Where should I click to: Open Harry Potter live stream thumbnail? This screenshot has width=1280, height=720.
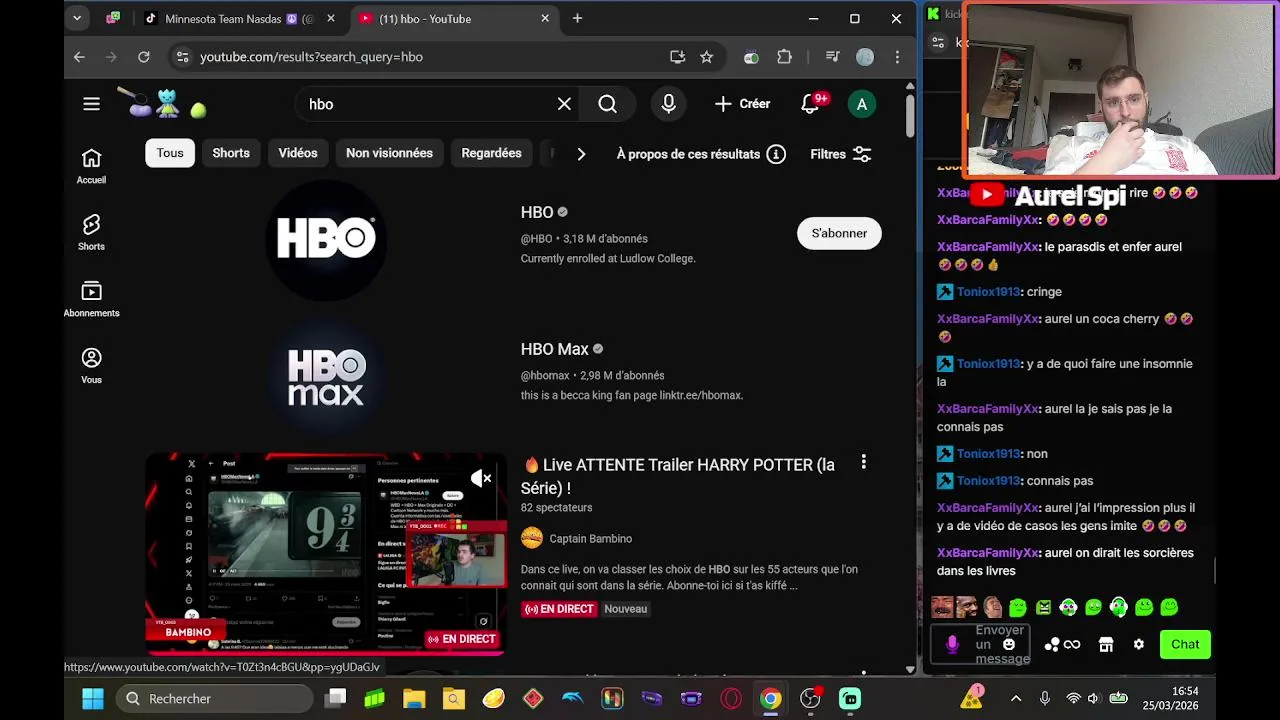point(326,554)
